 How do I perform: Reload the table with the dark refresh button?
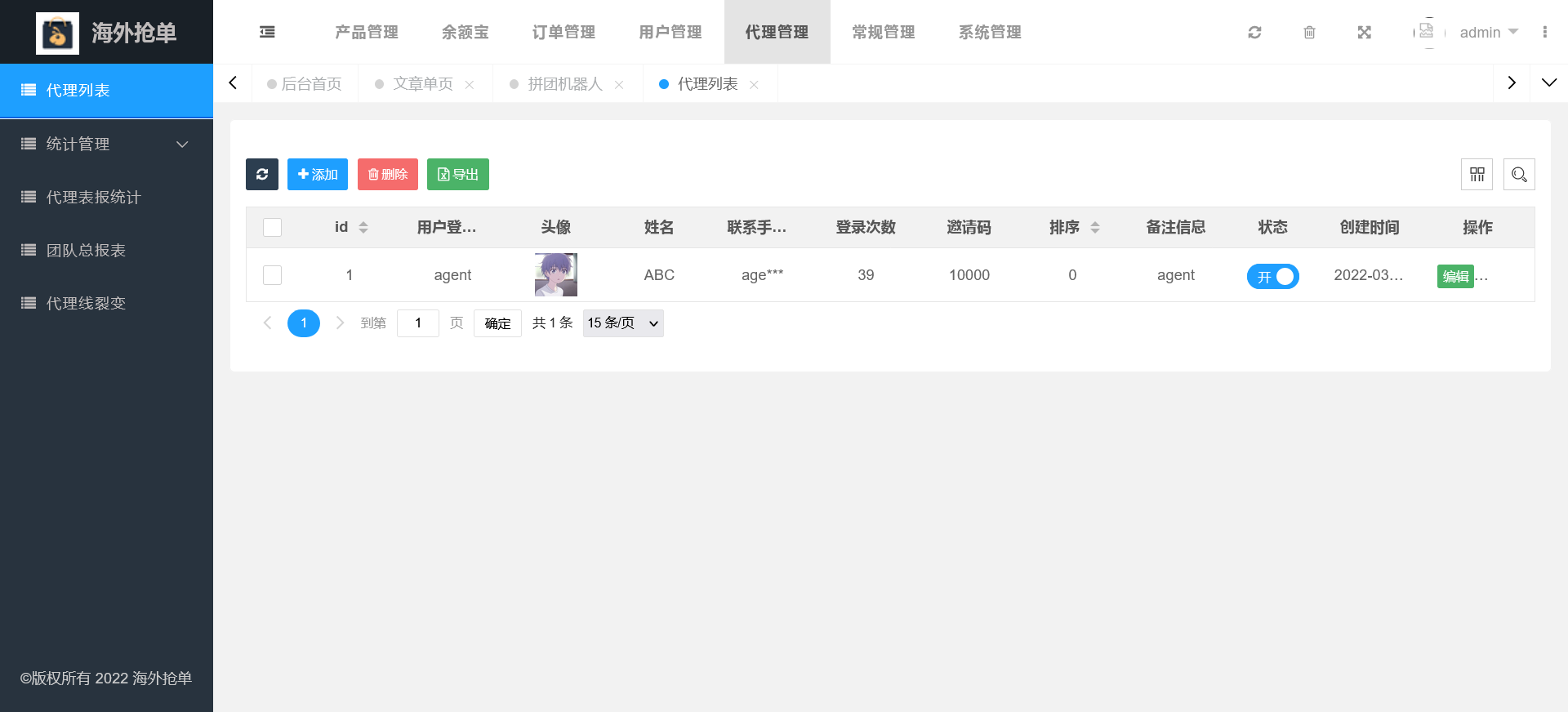[262, 174]
